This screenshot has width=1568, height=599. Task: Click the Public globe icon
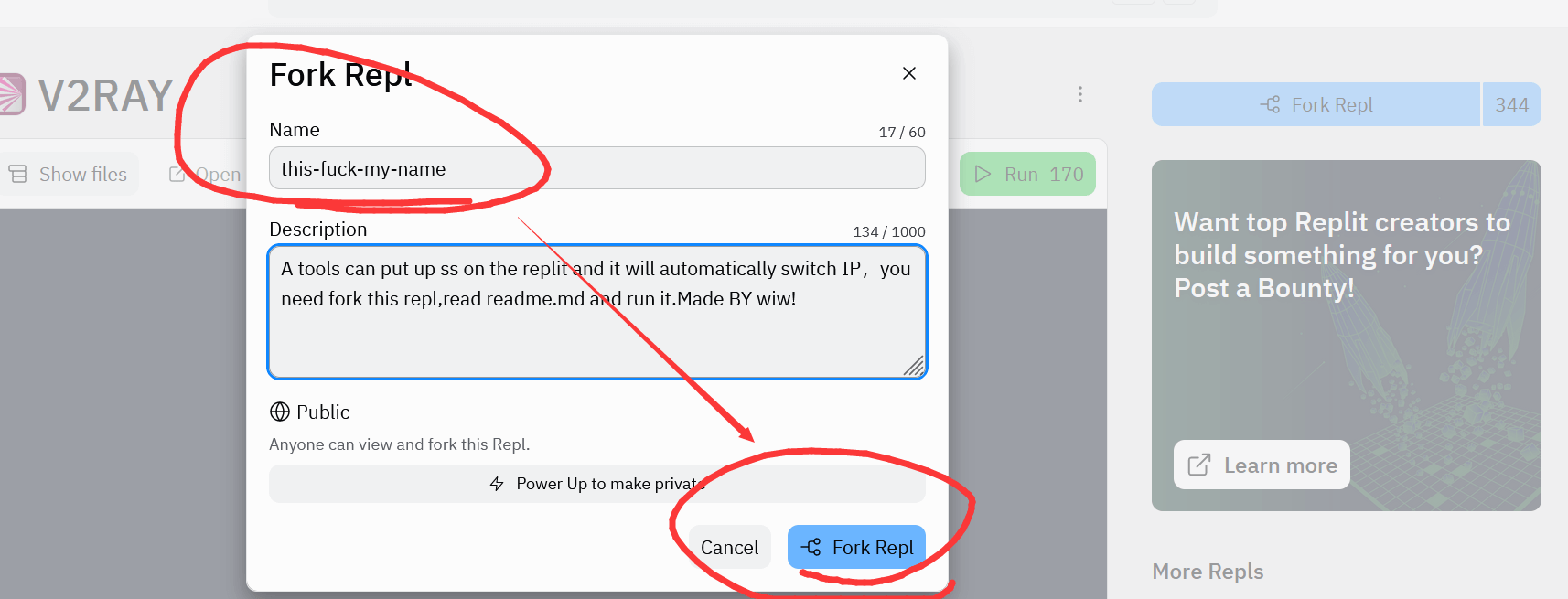click(280, 412)
